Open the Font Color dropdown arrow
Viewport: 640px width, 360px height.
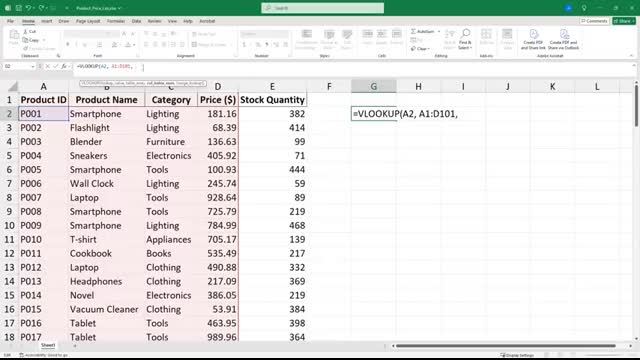tap(134, 45)
